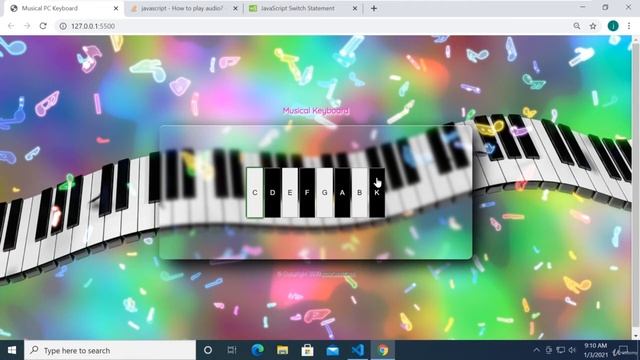
Task: Restore down the Chrome window
Action: click(x=605, y=7)
